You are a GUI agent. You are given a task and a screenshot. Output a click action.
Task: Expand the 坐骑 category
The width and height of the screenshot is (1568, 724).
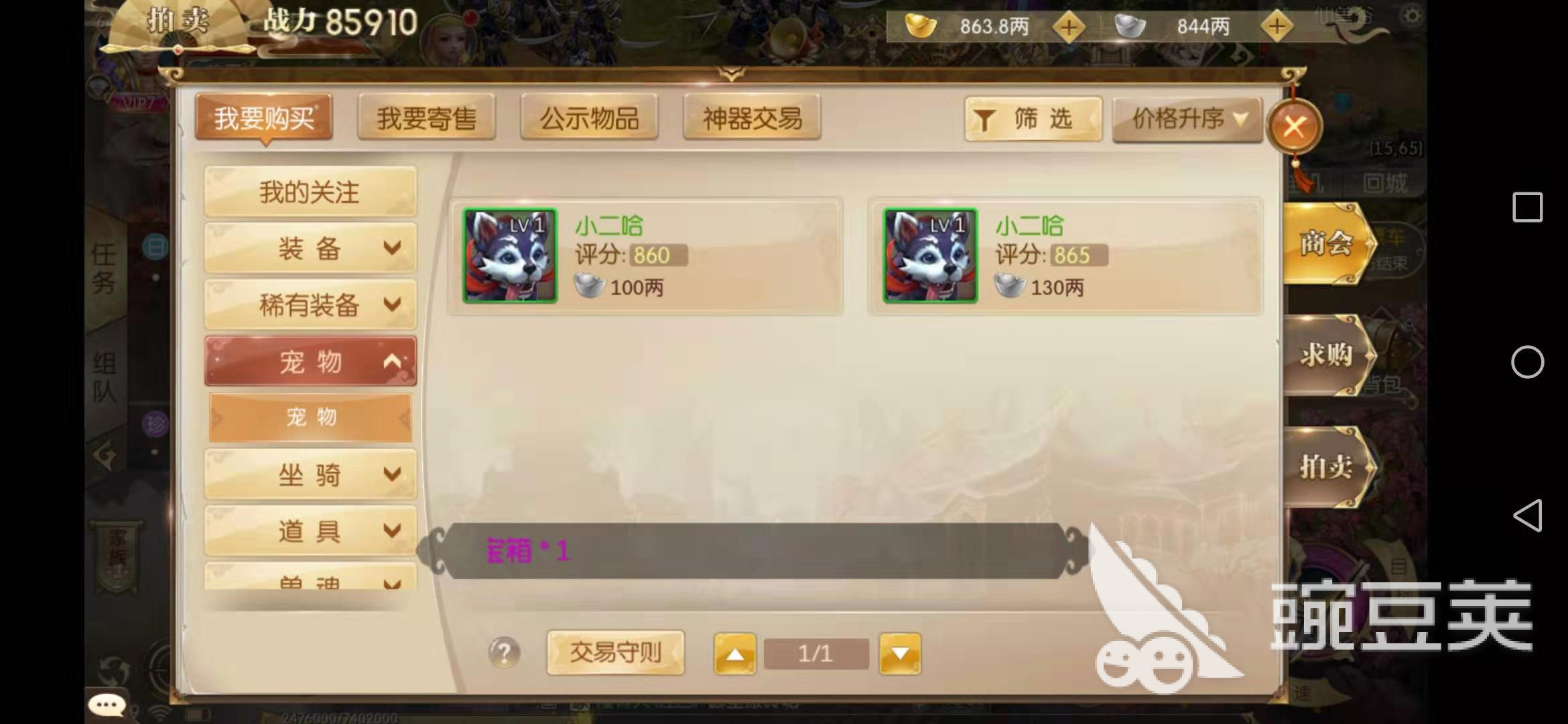pos(310,475)
